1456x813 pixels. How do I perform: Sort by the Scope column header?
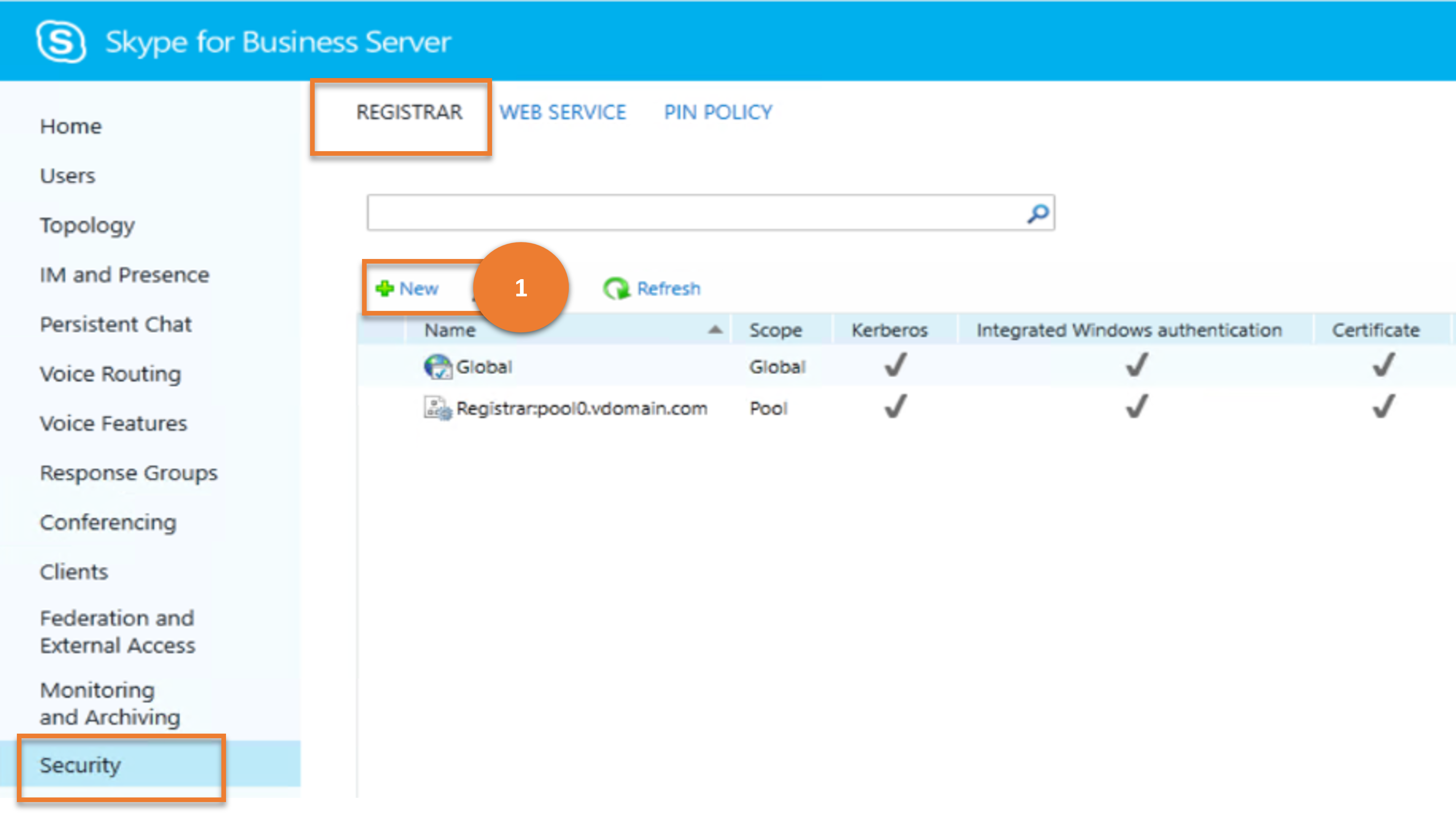pos(775,330)
